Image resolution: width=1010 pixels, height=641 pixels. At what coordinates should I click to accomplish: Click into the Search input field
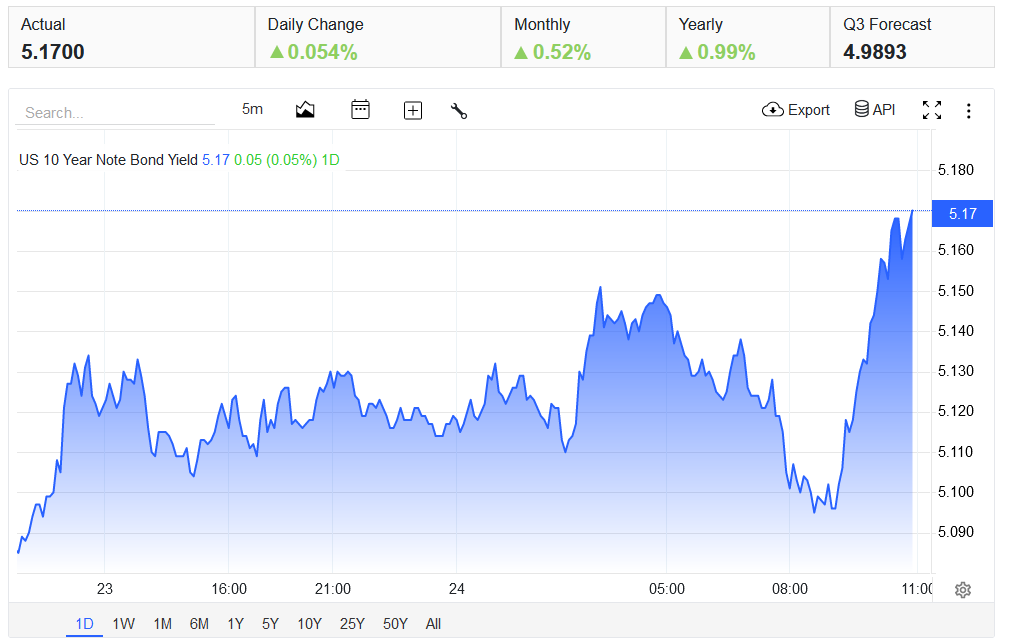pyautogui.click(x=115, y=113)
